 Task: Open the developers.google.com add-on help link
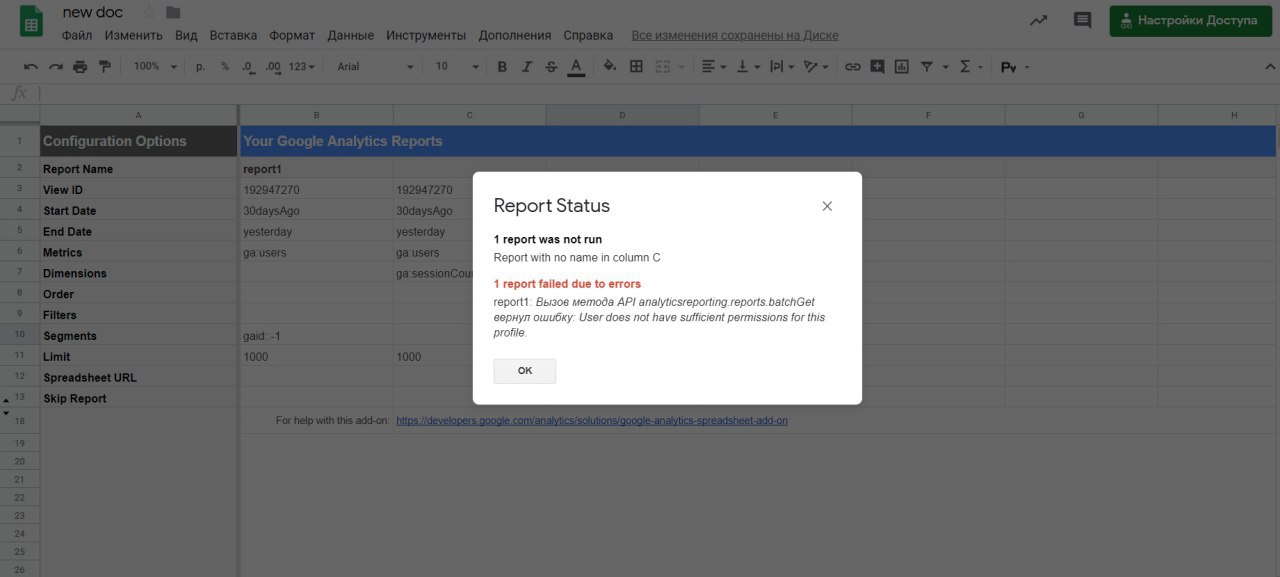click(592, 421)
